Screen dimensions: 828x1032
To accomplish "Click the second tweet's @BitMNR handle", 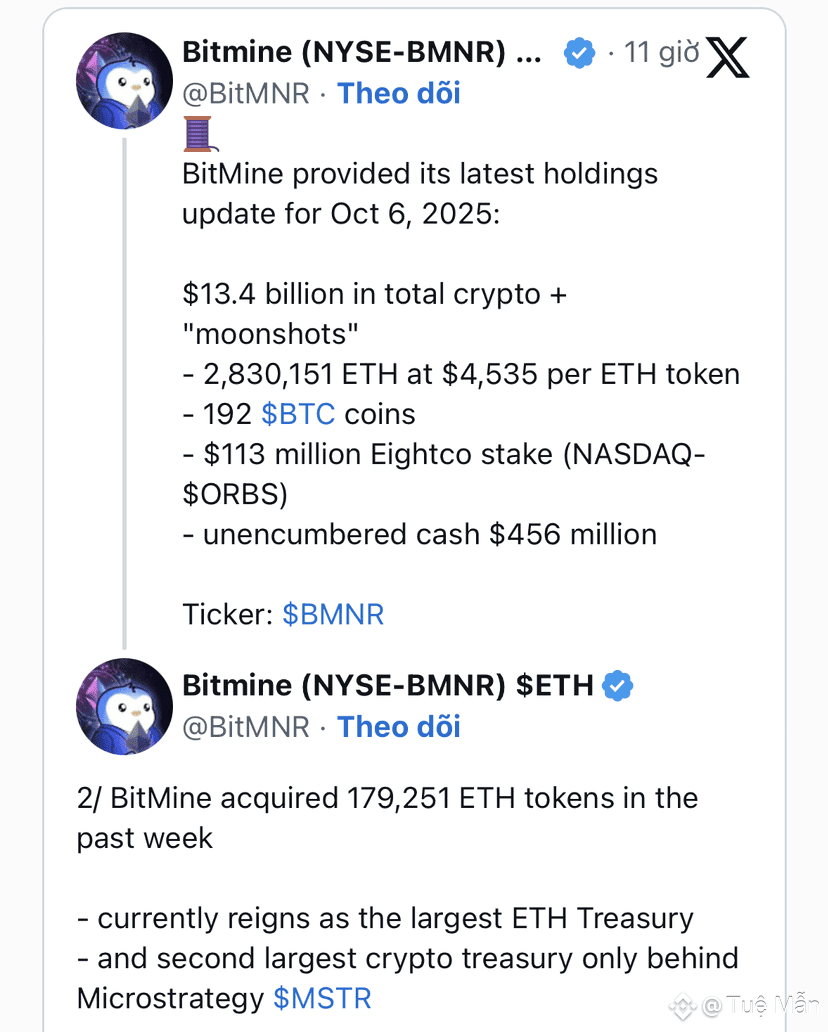I will [x=246, y=727].
